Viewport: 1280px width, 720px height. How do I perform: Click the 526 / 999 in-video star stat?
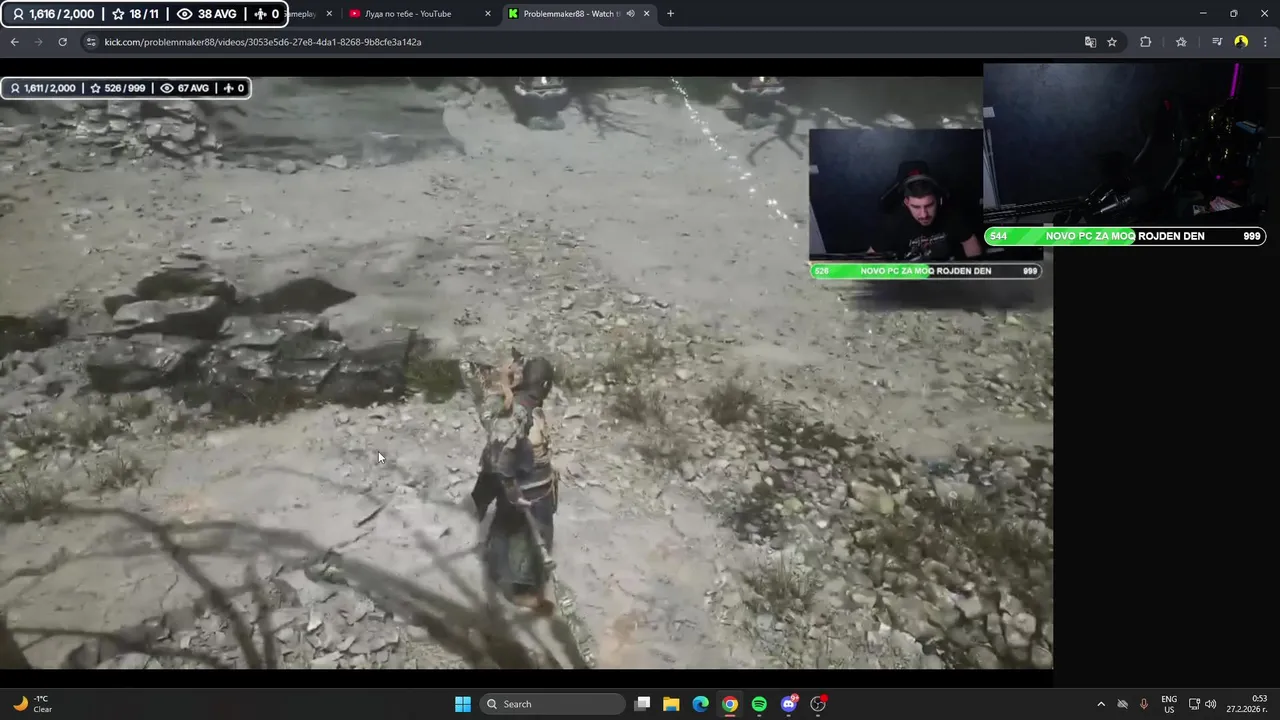coord(118,88)
